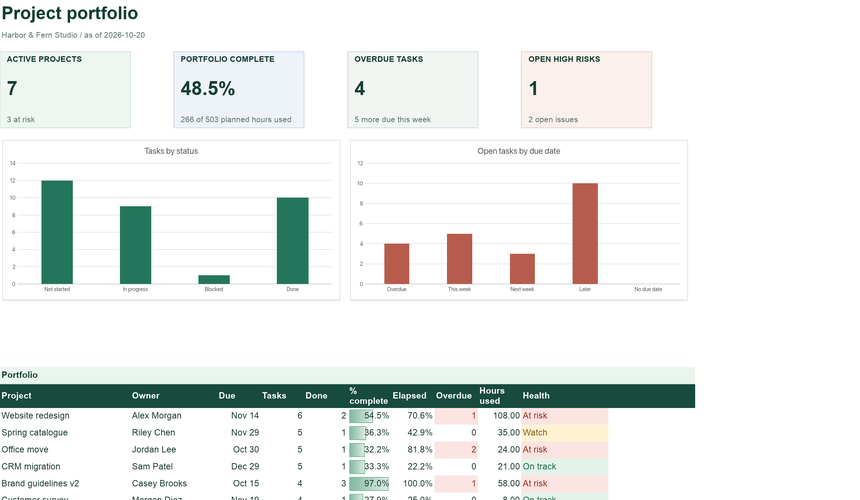This screenshot has height=500, width=860.
Task: Click '5 more due this week' note
Action: [x=393, y=120]
